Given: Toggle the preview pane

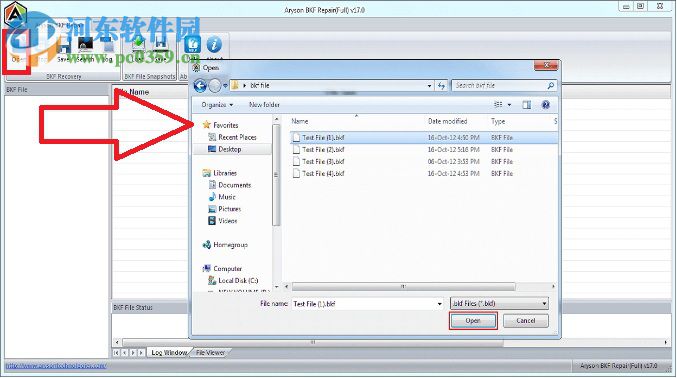Looking at the screenshot, I should pyautogui.click(x=526, y=105).
